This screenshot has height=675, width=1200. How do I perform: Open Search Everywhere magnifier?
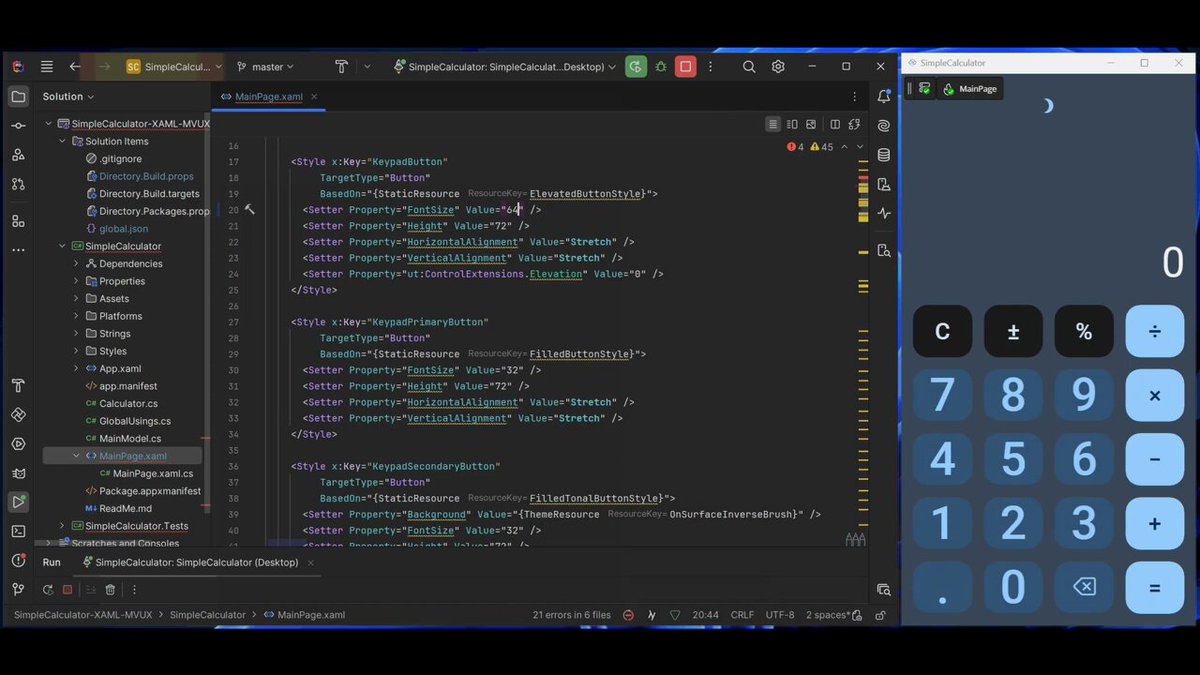(749, 67)
